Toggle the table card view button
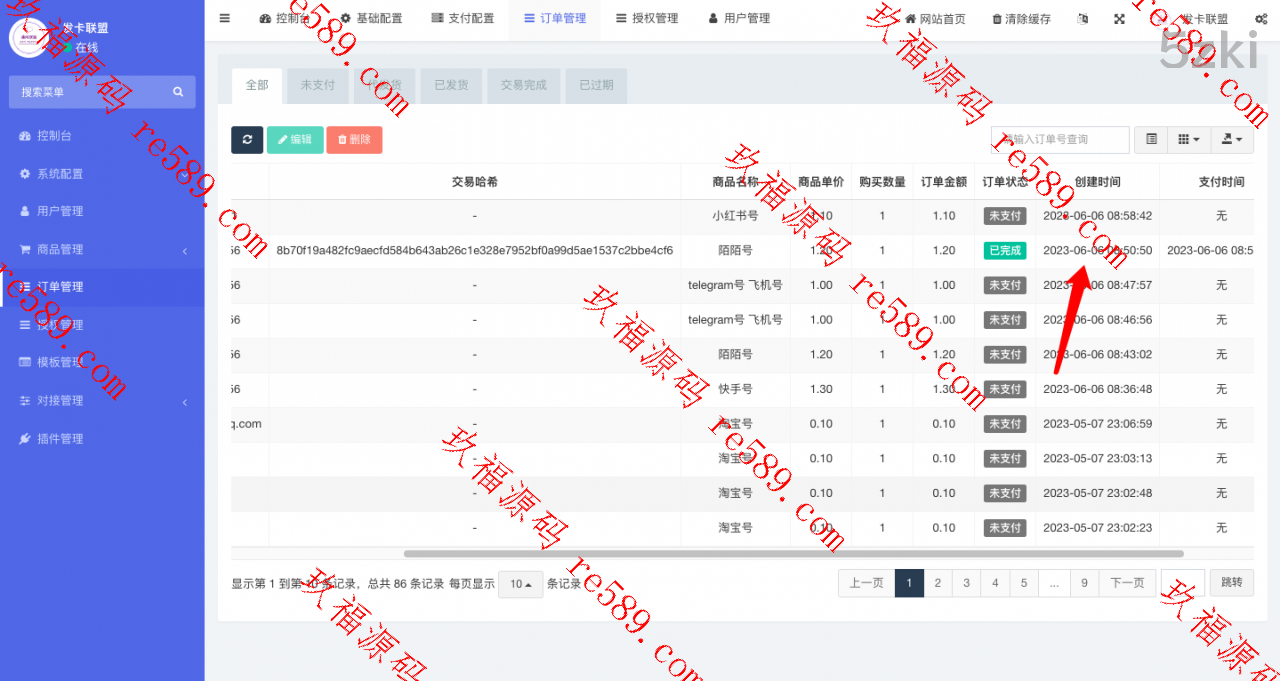This screenshot has height=681, width=1280. coord(1151,140)
